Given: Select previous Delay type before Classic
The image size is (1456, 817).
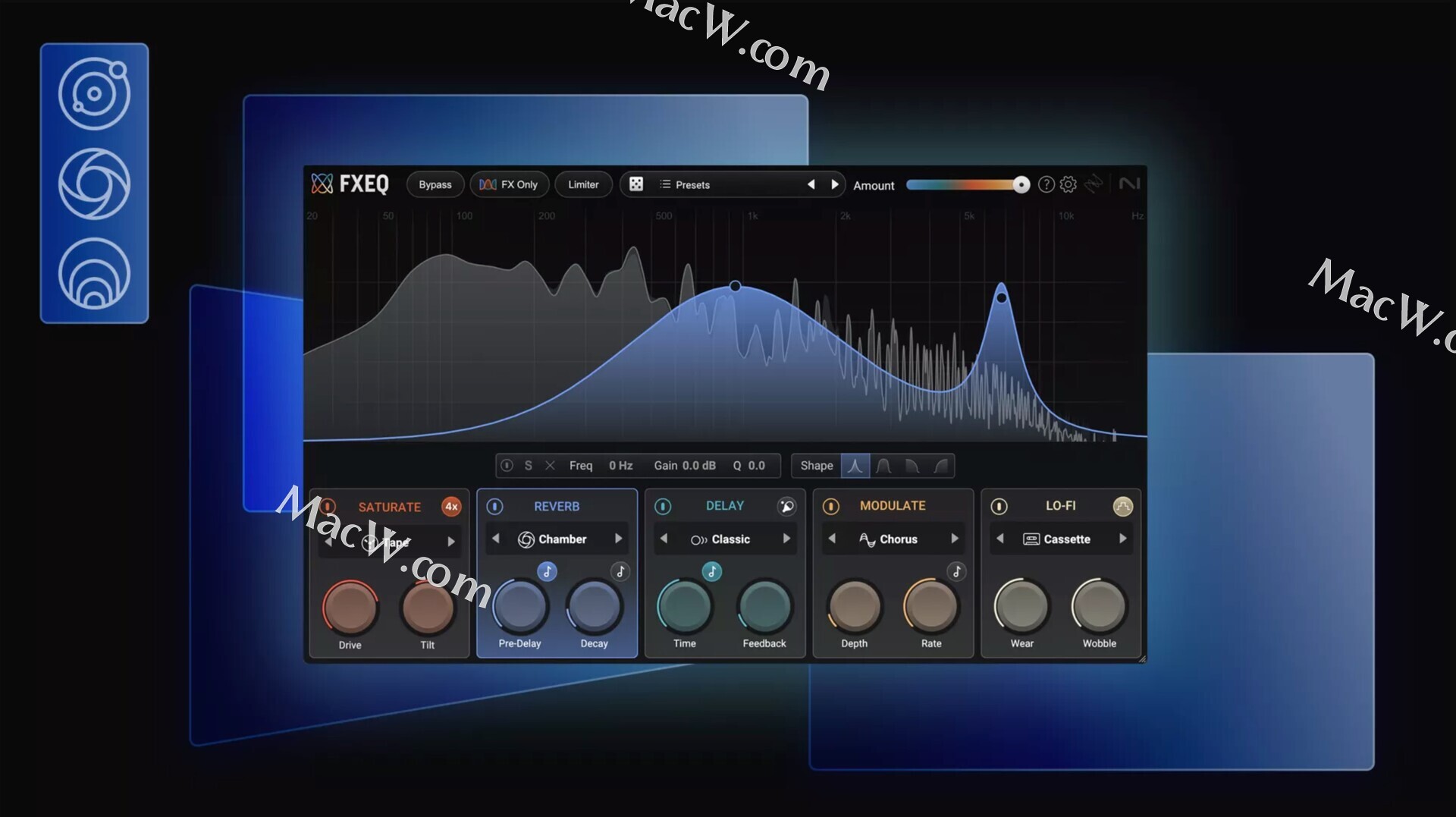Looking at the screenshot, I should pos(664,539).
